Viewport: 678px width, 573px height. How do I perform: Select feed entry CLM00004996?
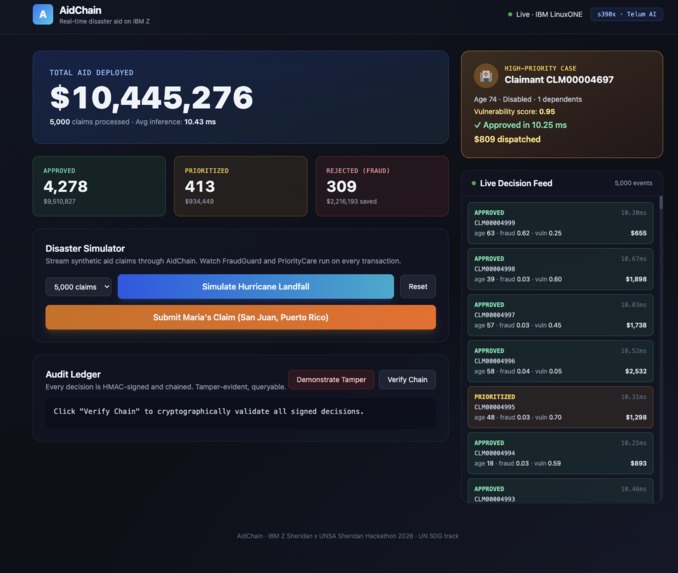[560, 361]
